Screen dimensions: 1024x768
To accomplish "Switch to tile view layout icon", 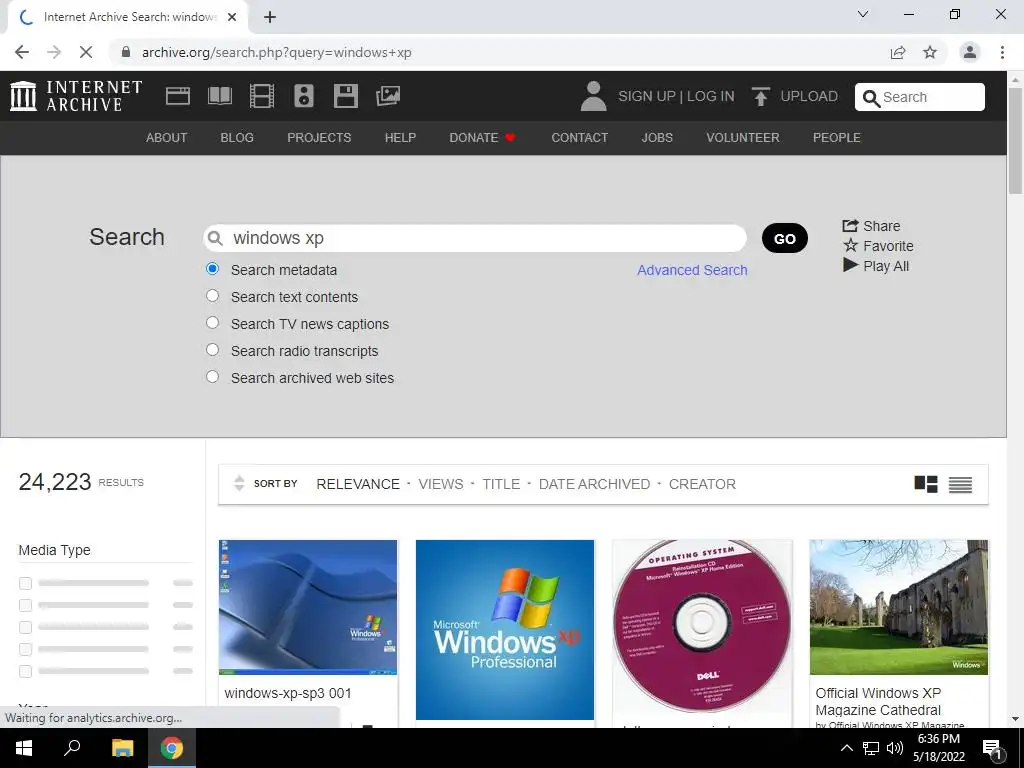I will tap(925, 484).
